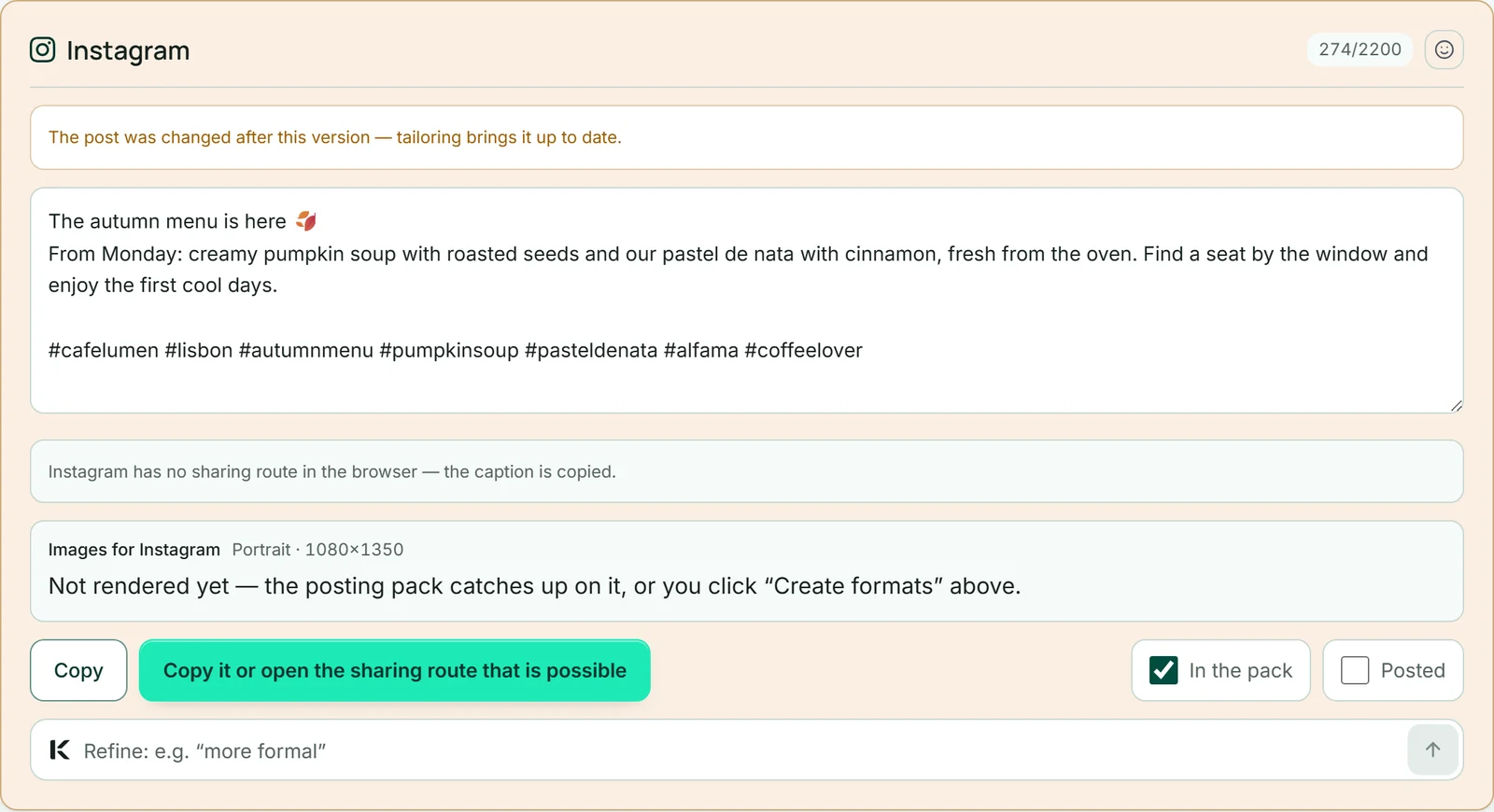Viewport: 1494px width, 812px height.
Task: Click the autumn leaf emoji in the caption
Action: 306,221
